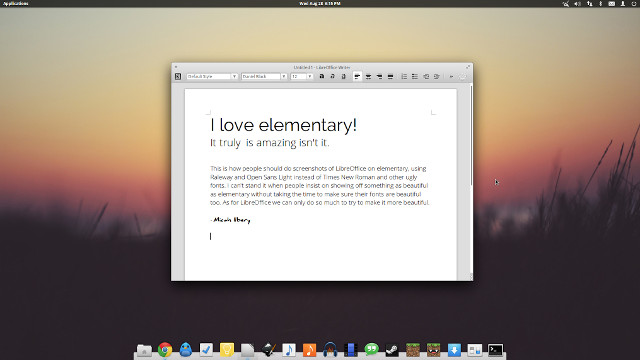Justify the paragraph text
Image resolution: width=640 pixels, height=360 pixels.
click(x=390, y=76)
